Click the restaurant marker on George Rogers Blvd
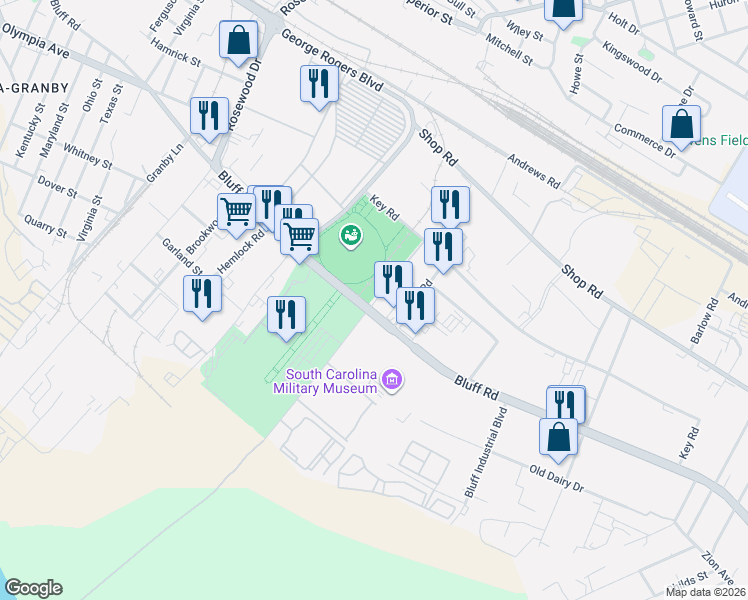This screenshot has height=600, width=748. (x=319, y=84)
